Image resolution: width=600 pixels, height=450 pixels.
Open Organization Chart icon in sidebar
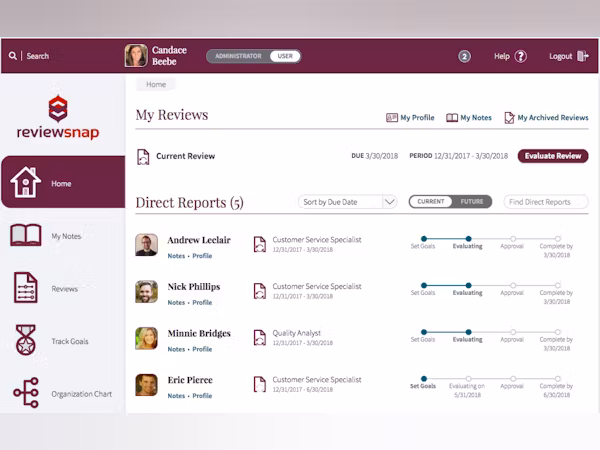(x=26, y=393)
